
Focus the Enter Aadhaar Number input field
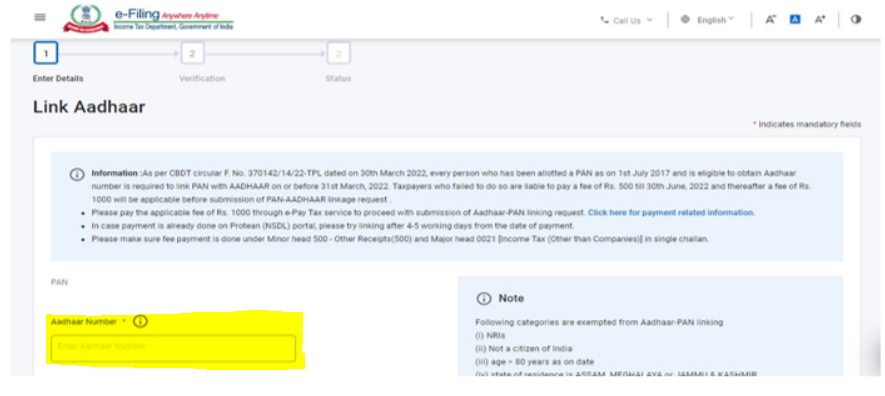coord(173,348)
